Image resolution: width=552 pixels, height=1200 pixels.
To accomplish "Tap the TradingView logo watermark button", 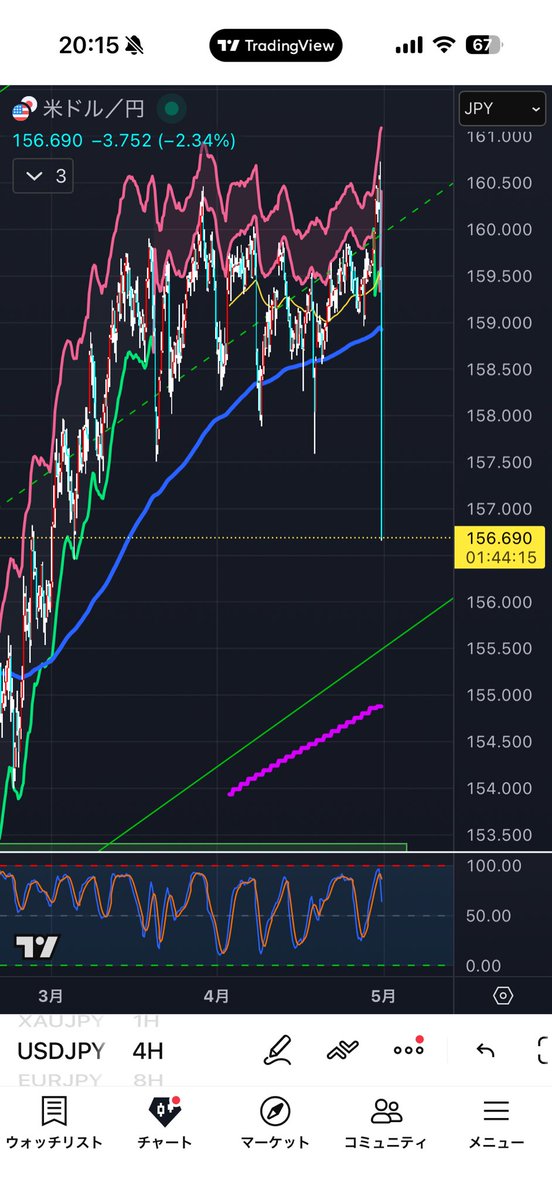I will pyautogui.click(x=37, y=945).
